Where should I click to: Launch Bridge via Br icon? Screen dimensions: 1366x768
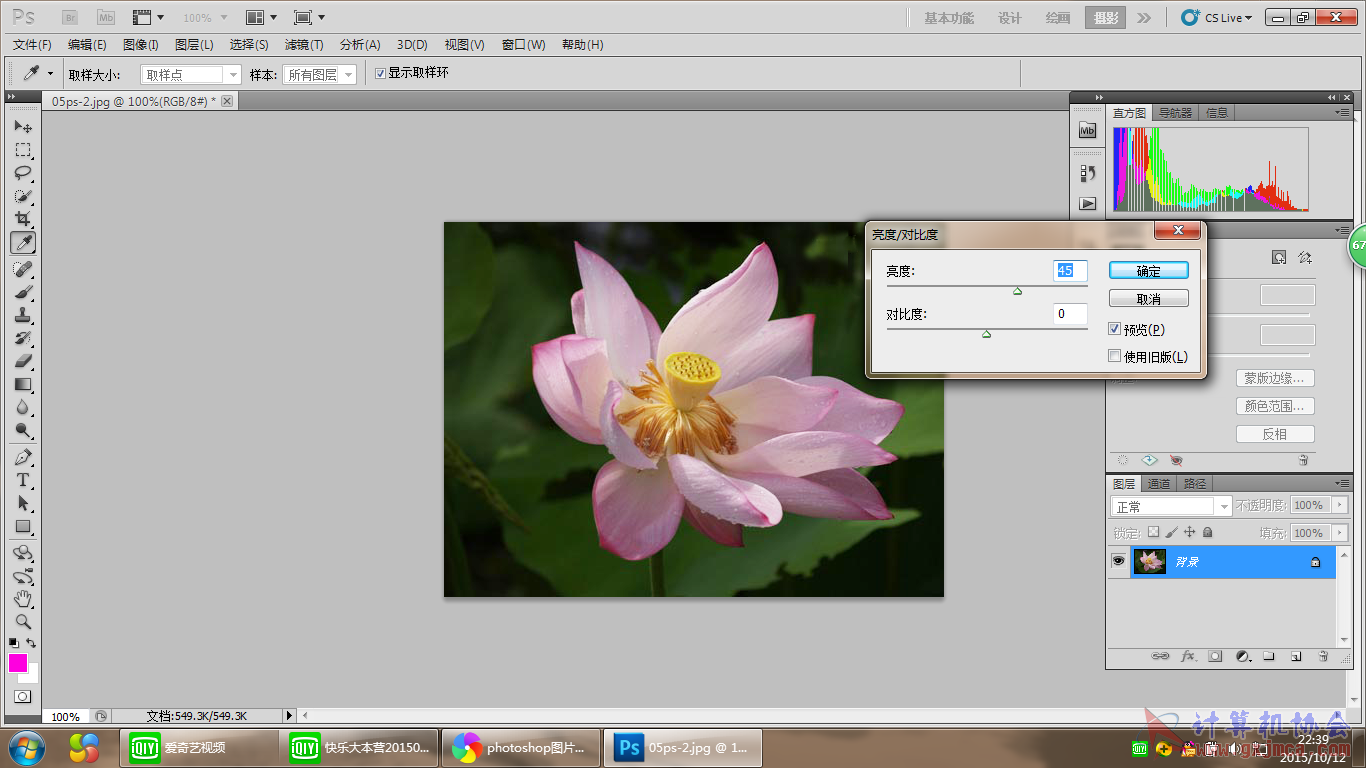(70, 17)
